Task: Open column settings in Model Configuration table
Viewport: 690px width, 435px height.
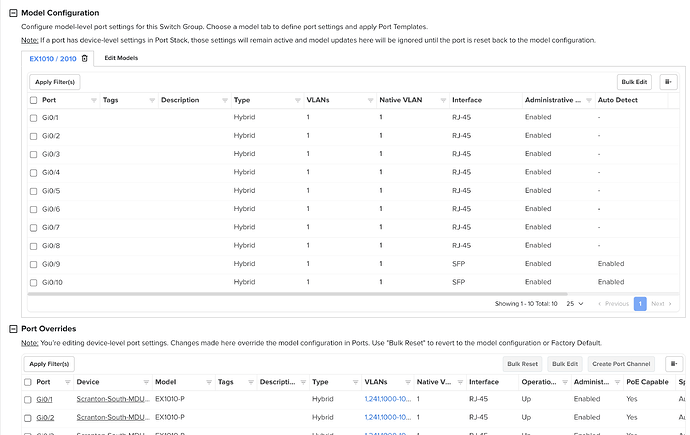Action: pyautogui.click(x=668, y=82)
